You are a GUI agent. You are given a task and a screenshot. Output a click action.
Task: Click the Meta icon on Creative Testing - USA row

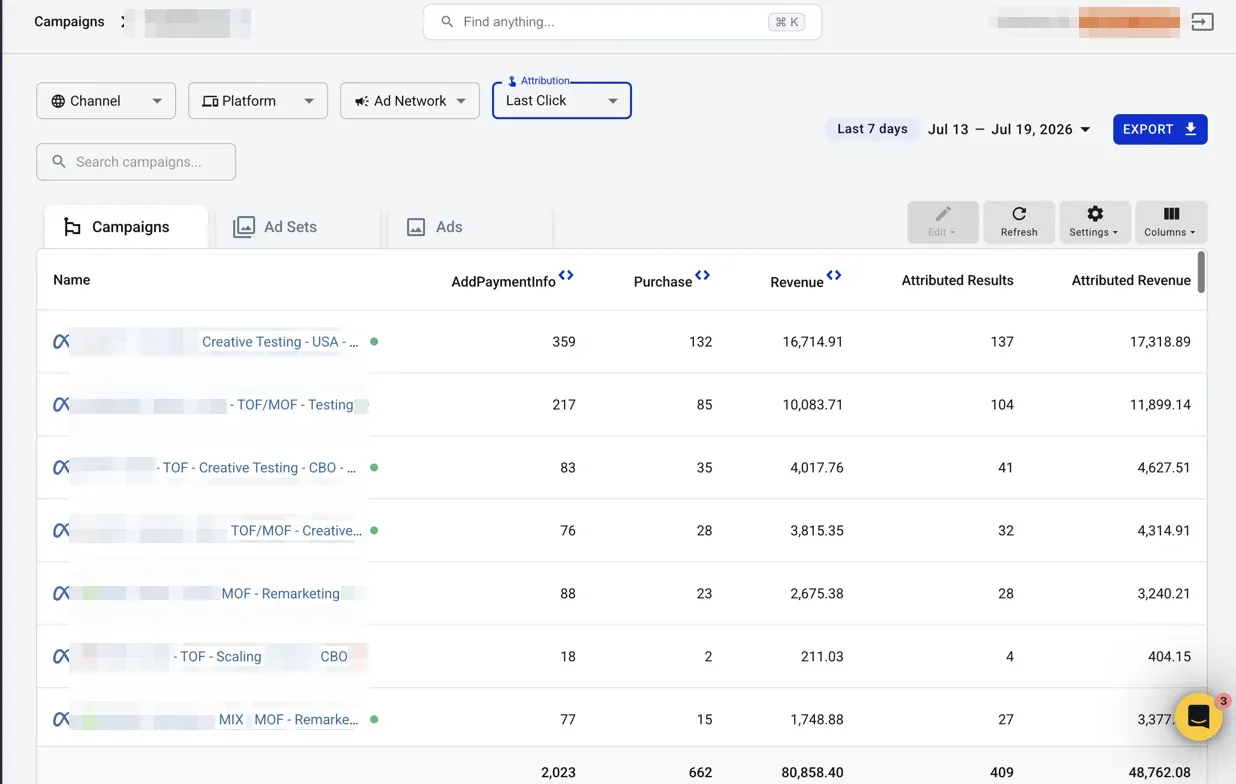pyautogui.click(x=61, y=342)
